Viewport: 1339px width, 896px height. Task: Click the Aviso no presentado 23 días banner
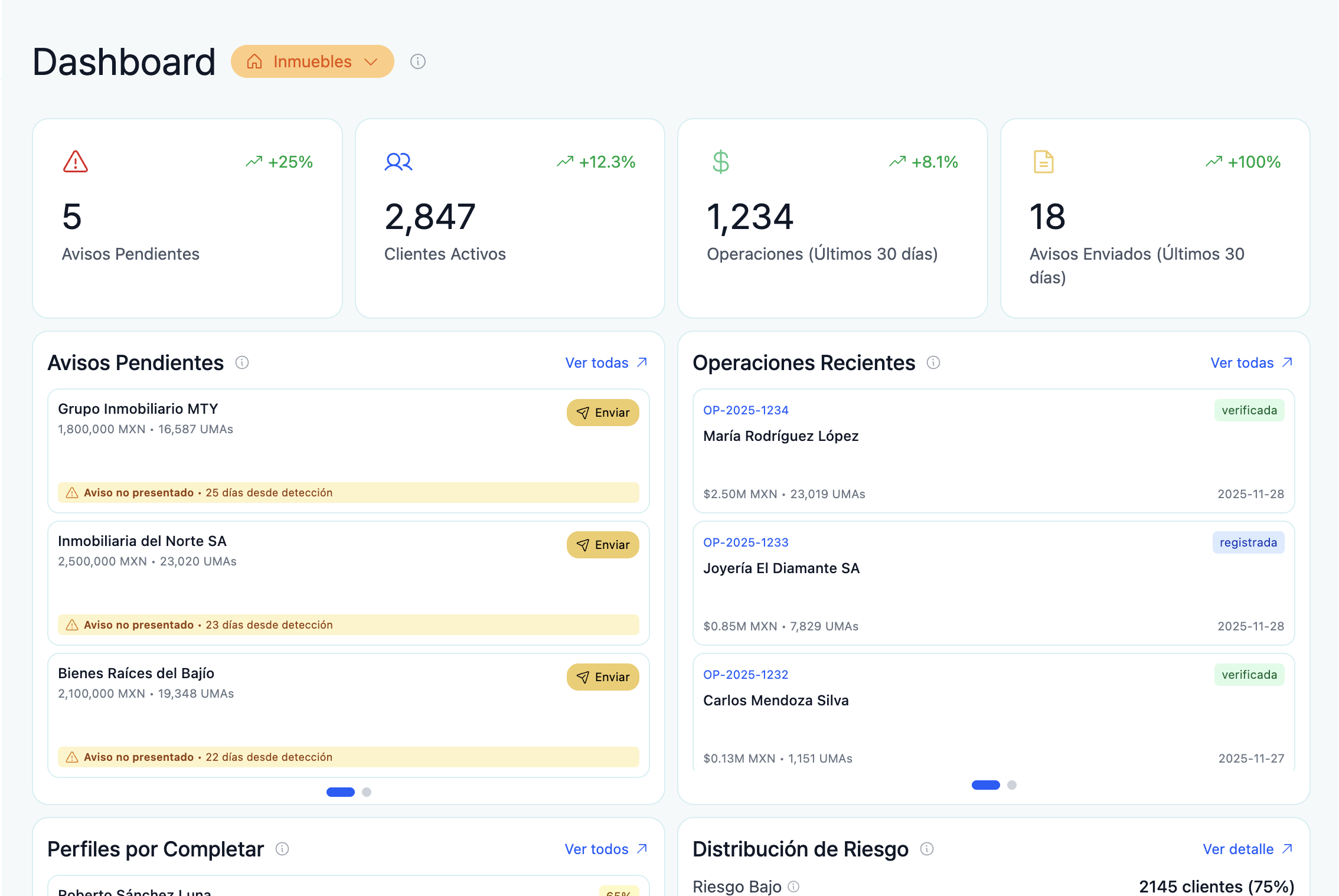348,625
